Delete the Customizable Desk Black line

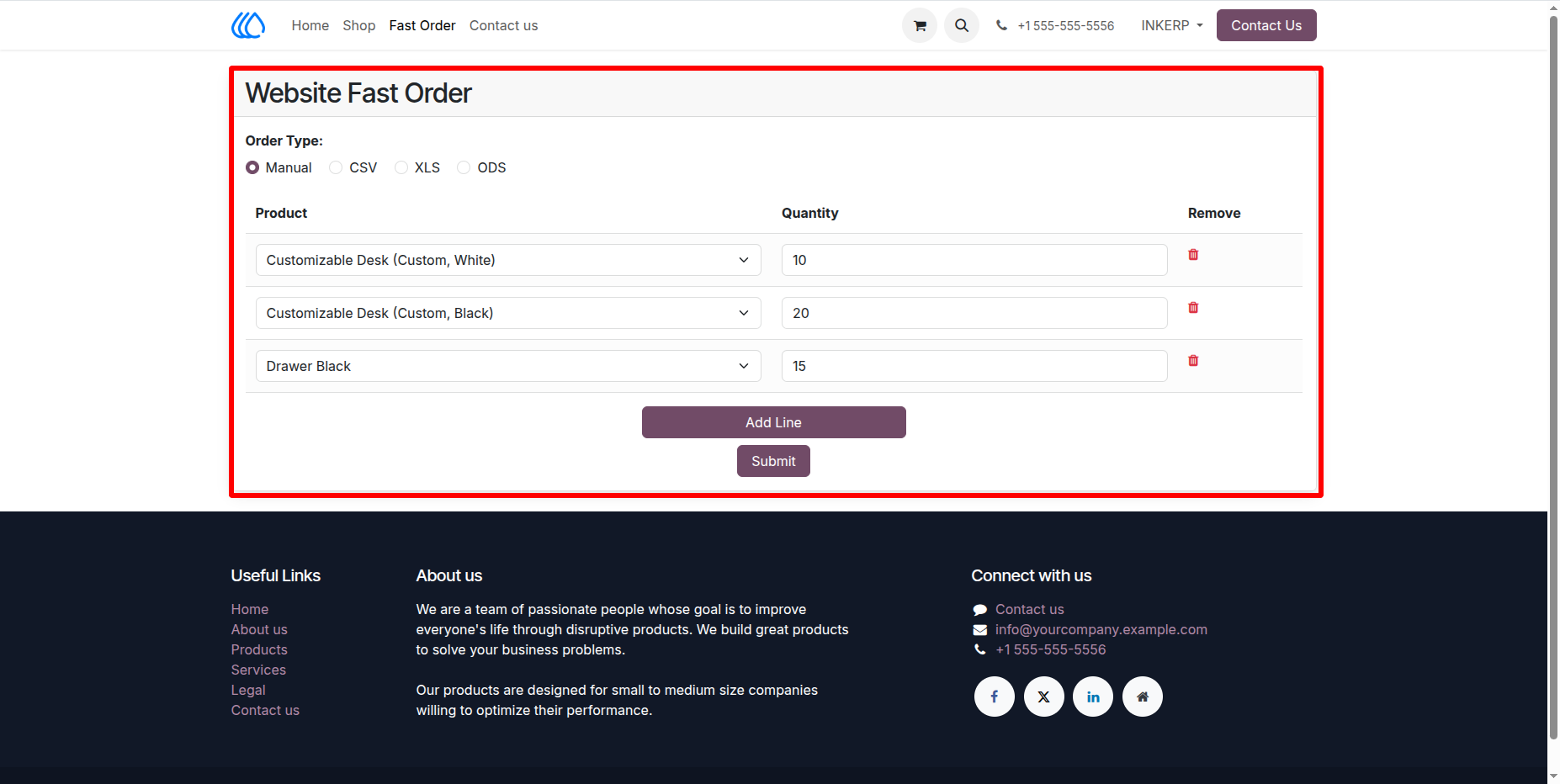click(1193, 308)
